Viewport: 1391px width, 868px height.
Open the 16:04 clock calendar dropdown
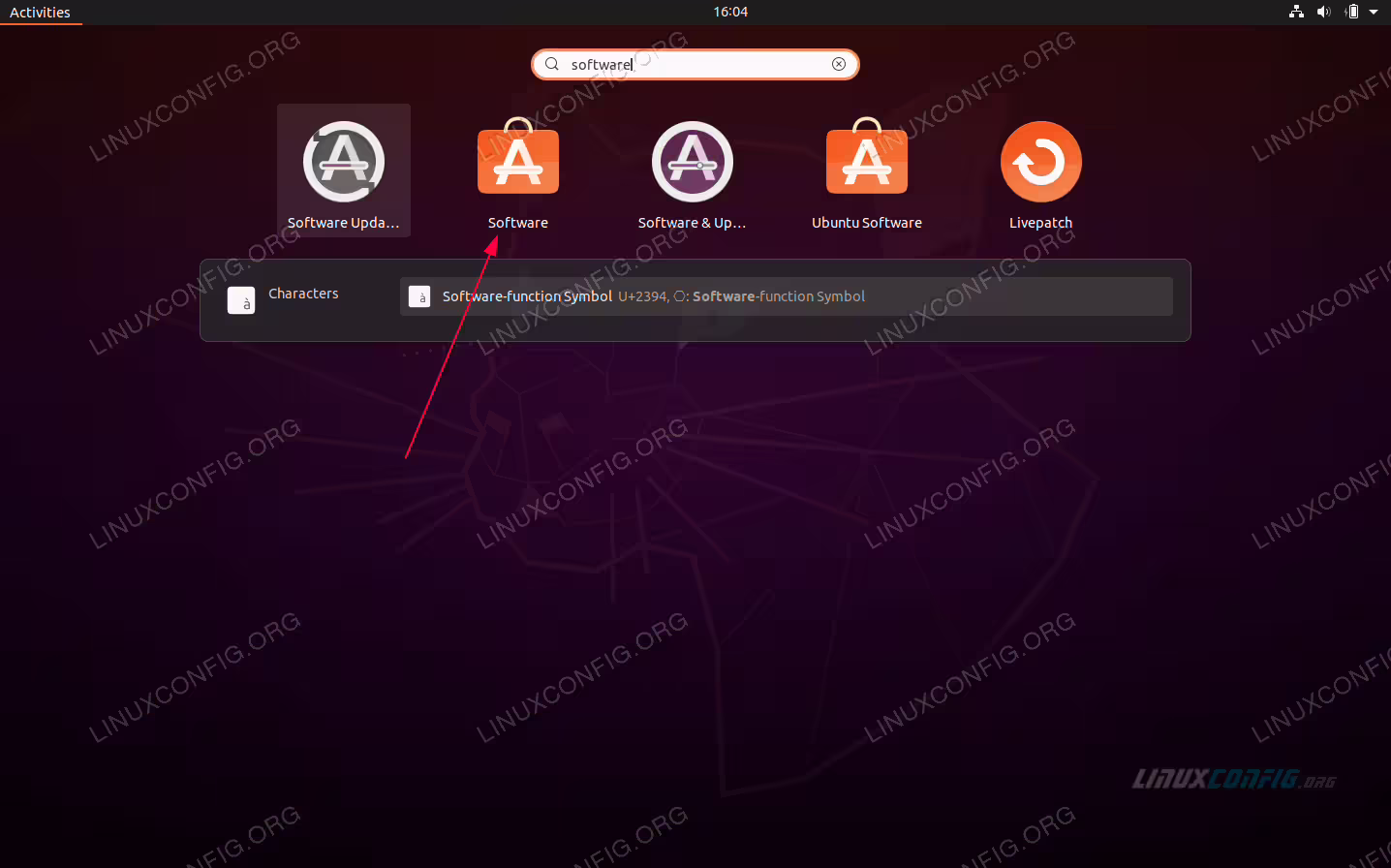pos(730,12)
